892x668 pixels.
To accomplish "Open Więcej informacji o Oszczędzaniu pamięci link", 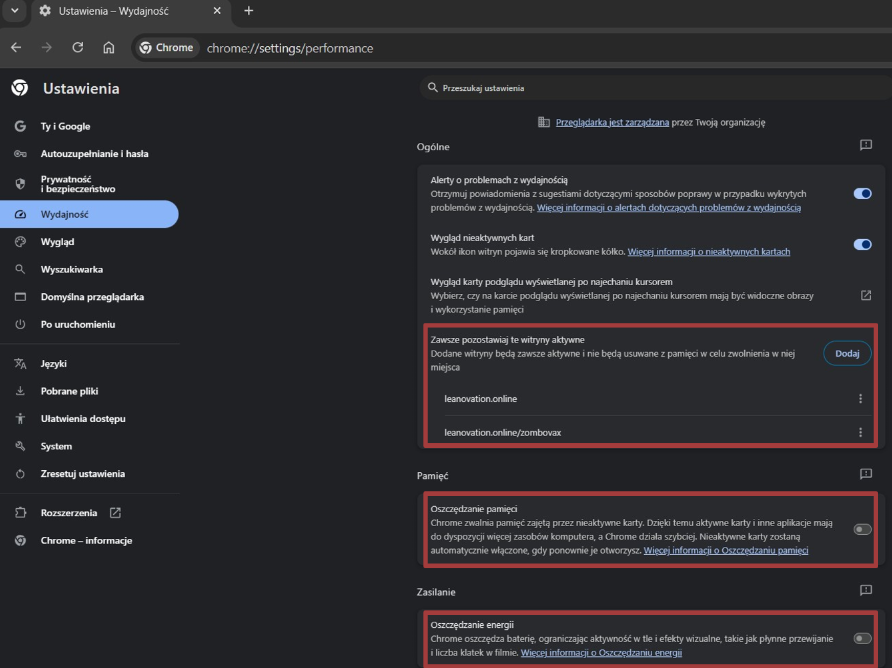I will [726, 550].
